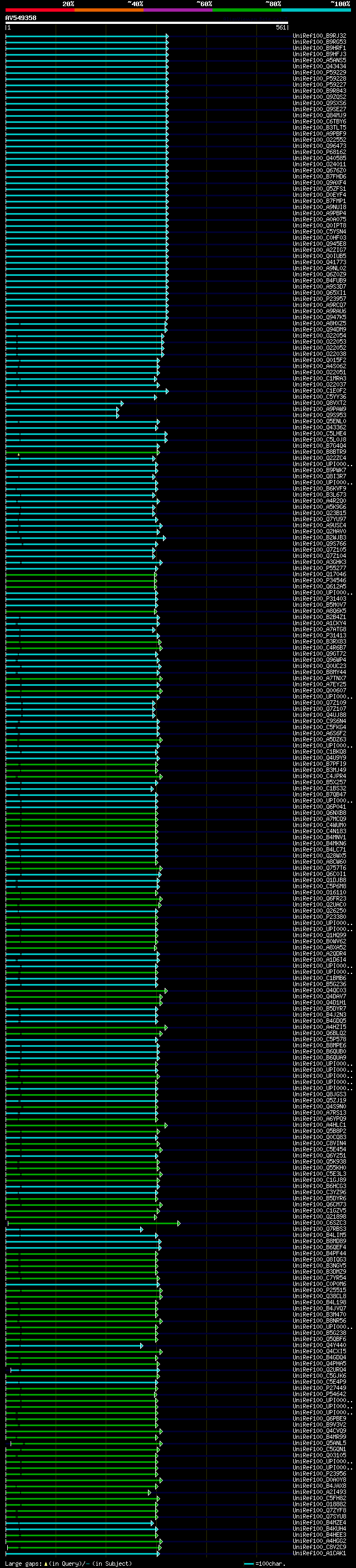Image resolution: width=356 pixels, height=1568 pixels.
Task: Select hit UniRef100_Q676Z0
Action: (x=319, y=170)
